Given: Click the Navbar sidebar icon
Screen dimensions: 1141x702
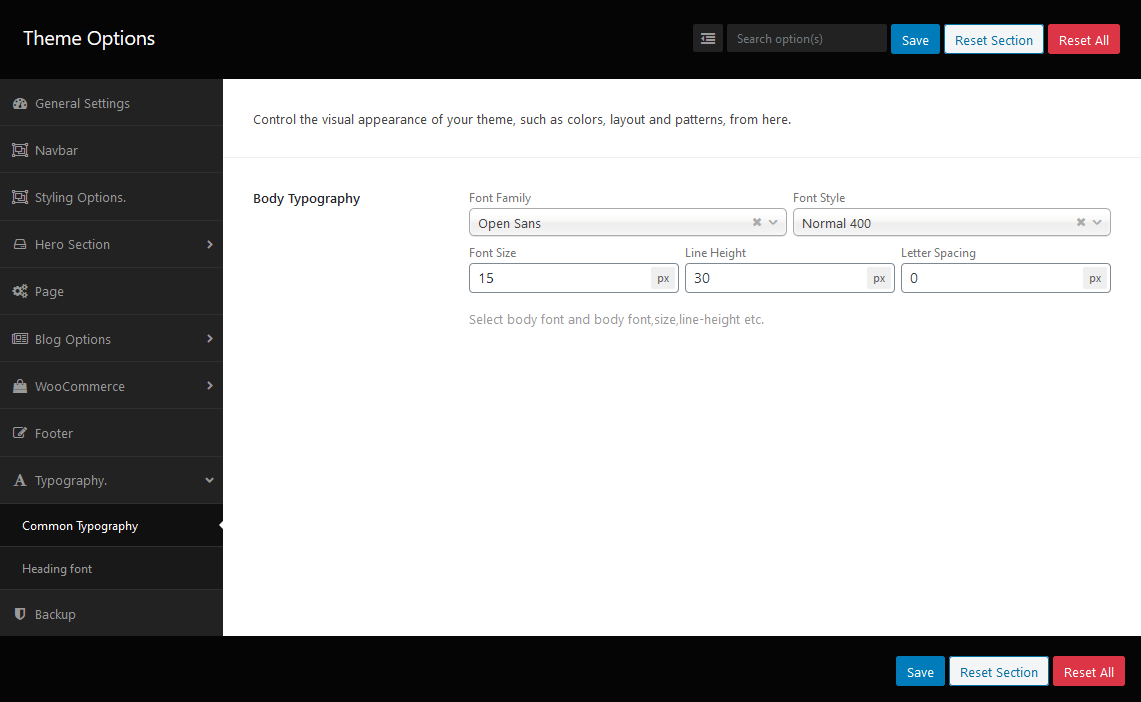Looking at the screenshot, I should 19,150.
